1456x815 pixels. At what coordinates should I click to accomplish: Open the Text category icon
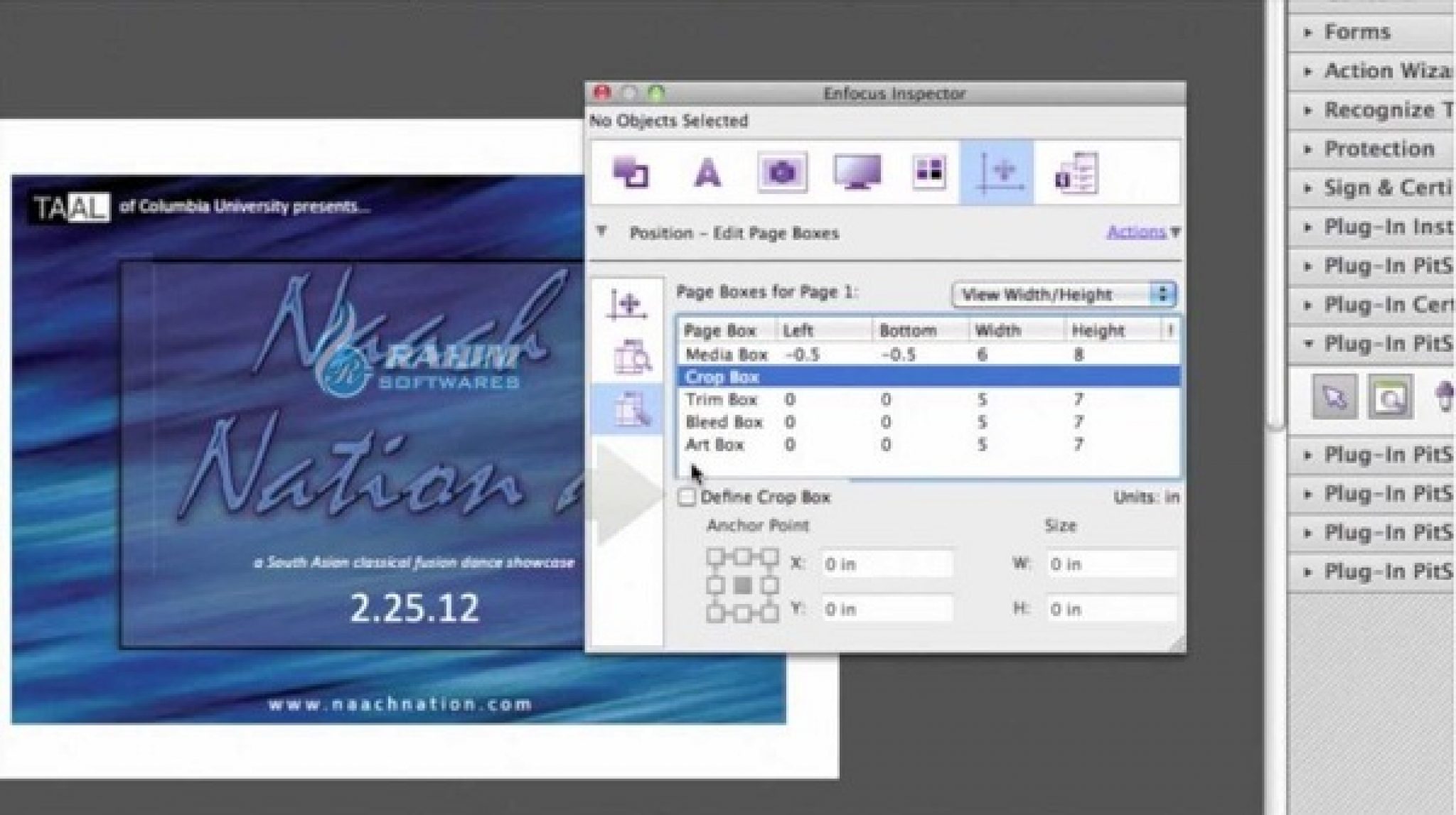tap(707, 172)
